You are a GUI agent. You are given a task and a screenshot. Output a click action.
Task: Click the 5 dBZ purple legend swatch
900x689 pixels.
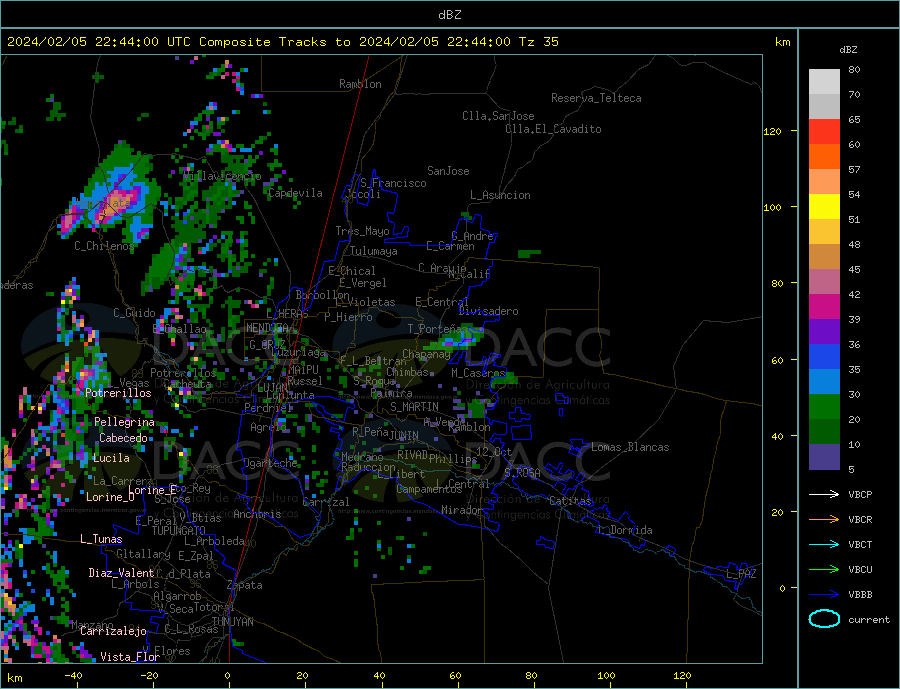pyautogui.click(x=824, y=456)
